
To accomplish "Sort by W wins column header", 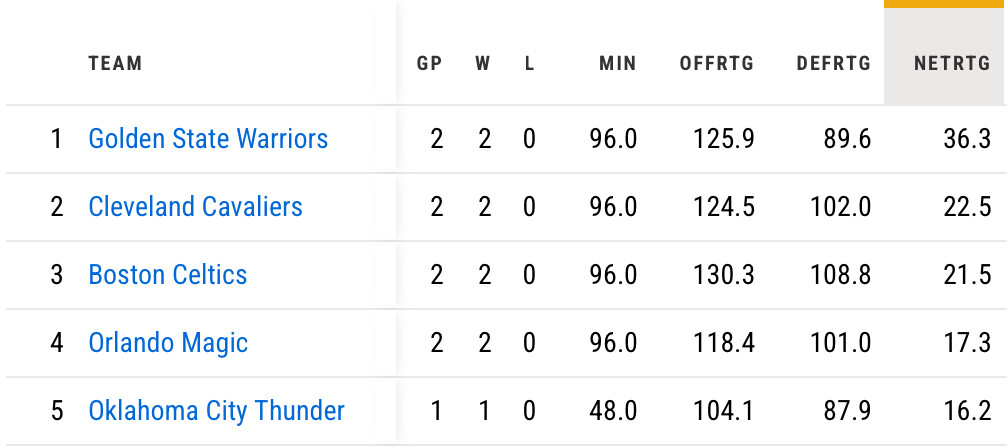I will click(483, 64).
